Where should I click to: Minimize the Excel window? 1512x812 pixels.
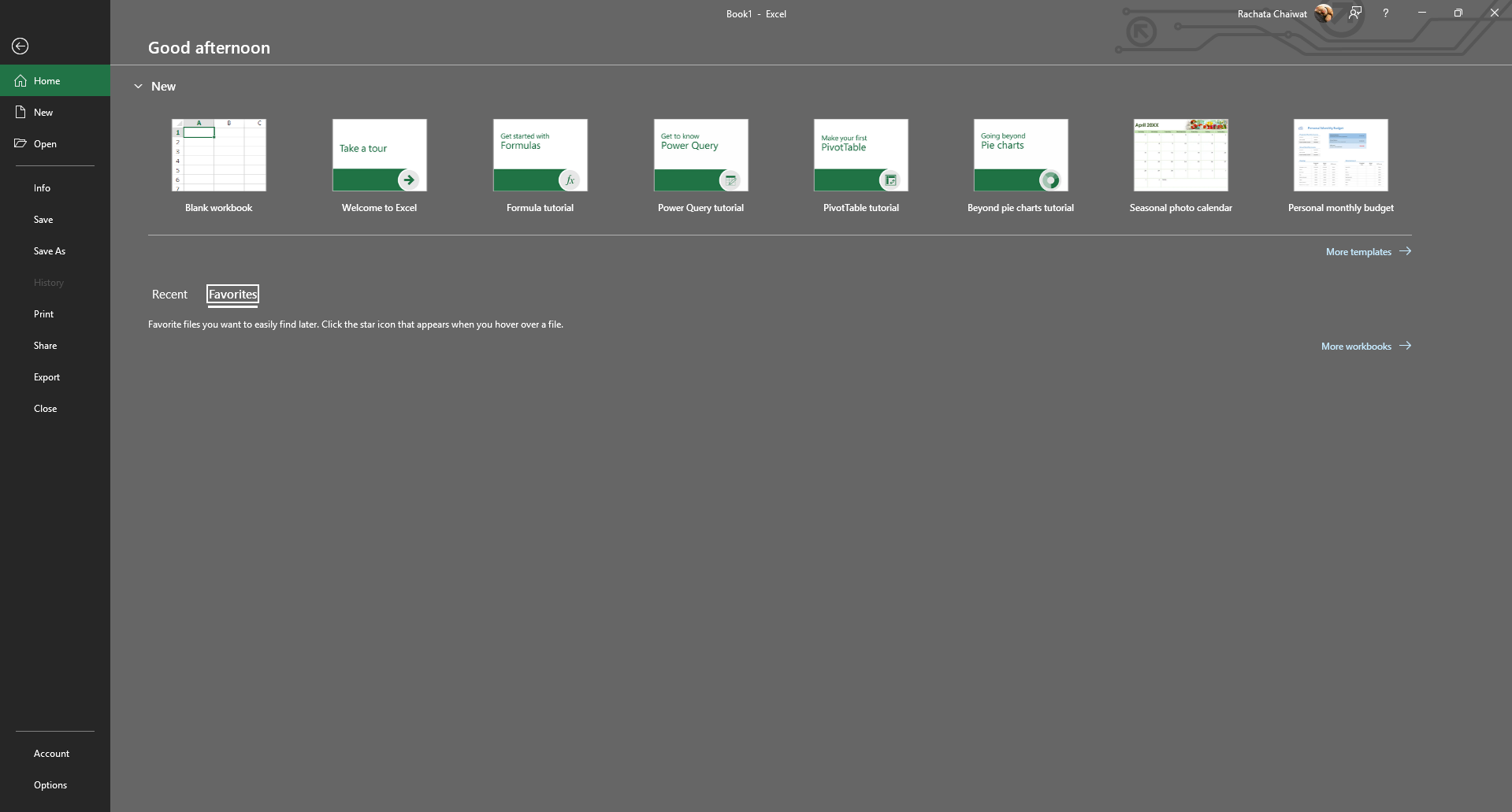1422,13
